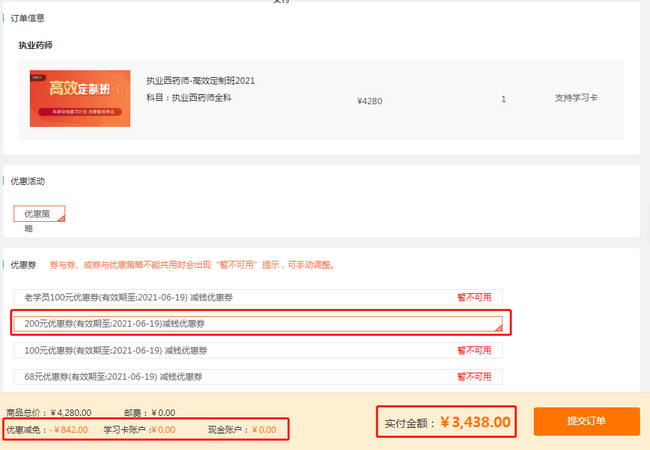Click the 暂不可用 status on 老学员 coupon
The image size is (650, 450).
pyautogui.click(x=474, y=297)
